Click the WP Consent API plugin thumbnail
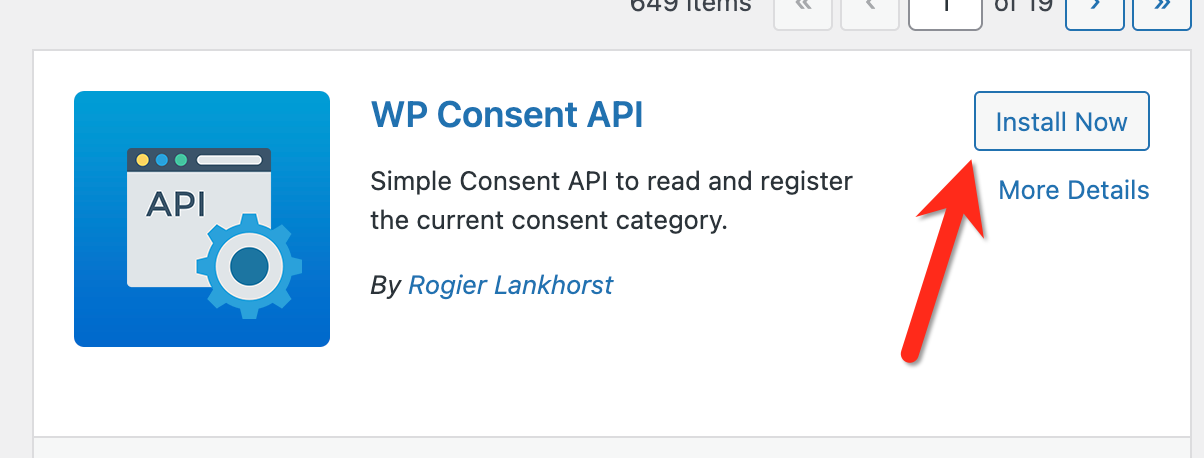 click(202, 219)
